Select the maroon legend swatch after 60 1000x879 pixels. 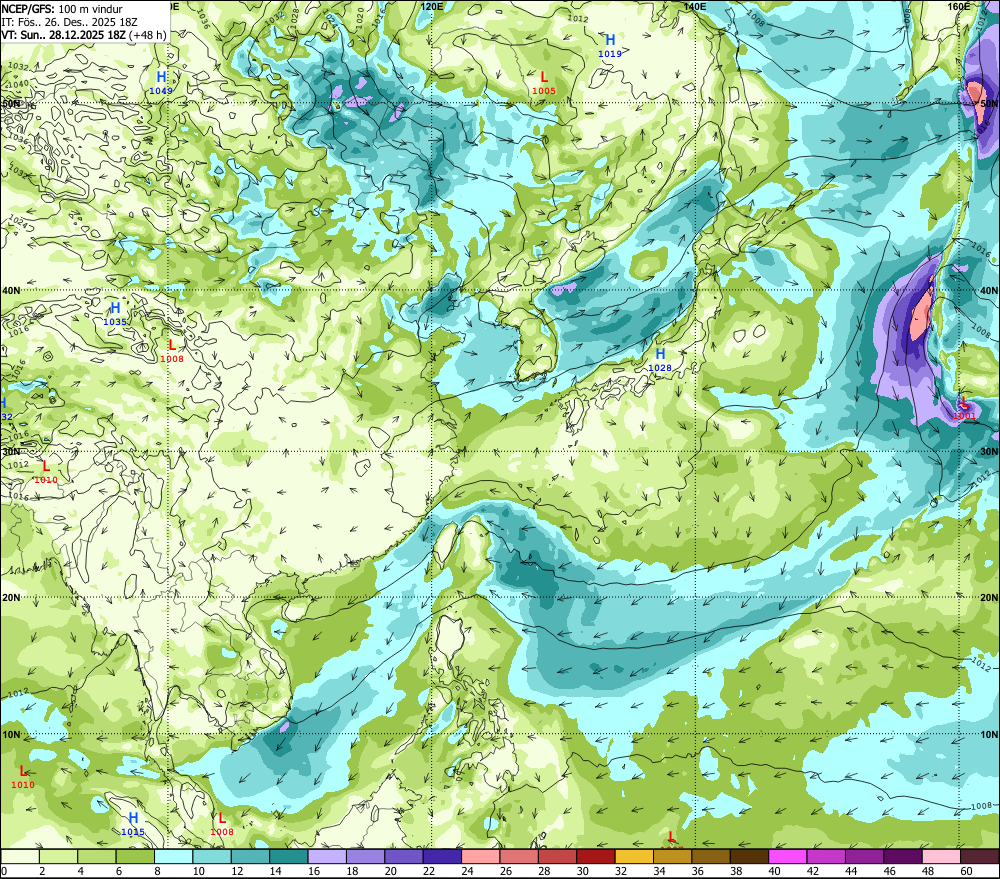click(980, 857)
